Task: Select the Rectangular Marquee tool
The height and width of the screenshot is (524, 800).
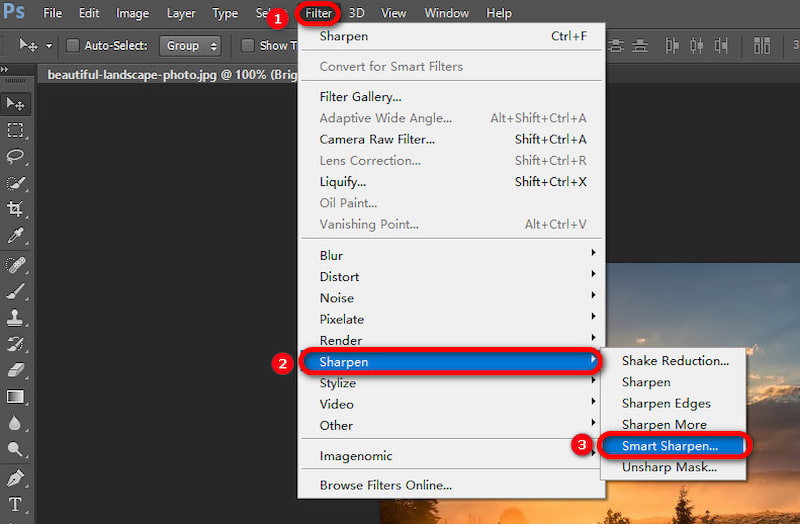Action: [15, 130]
